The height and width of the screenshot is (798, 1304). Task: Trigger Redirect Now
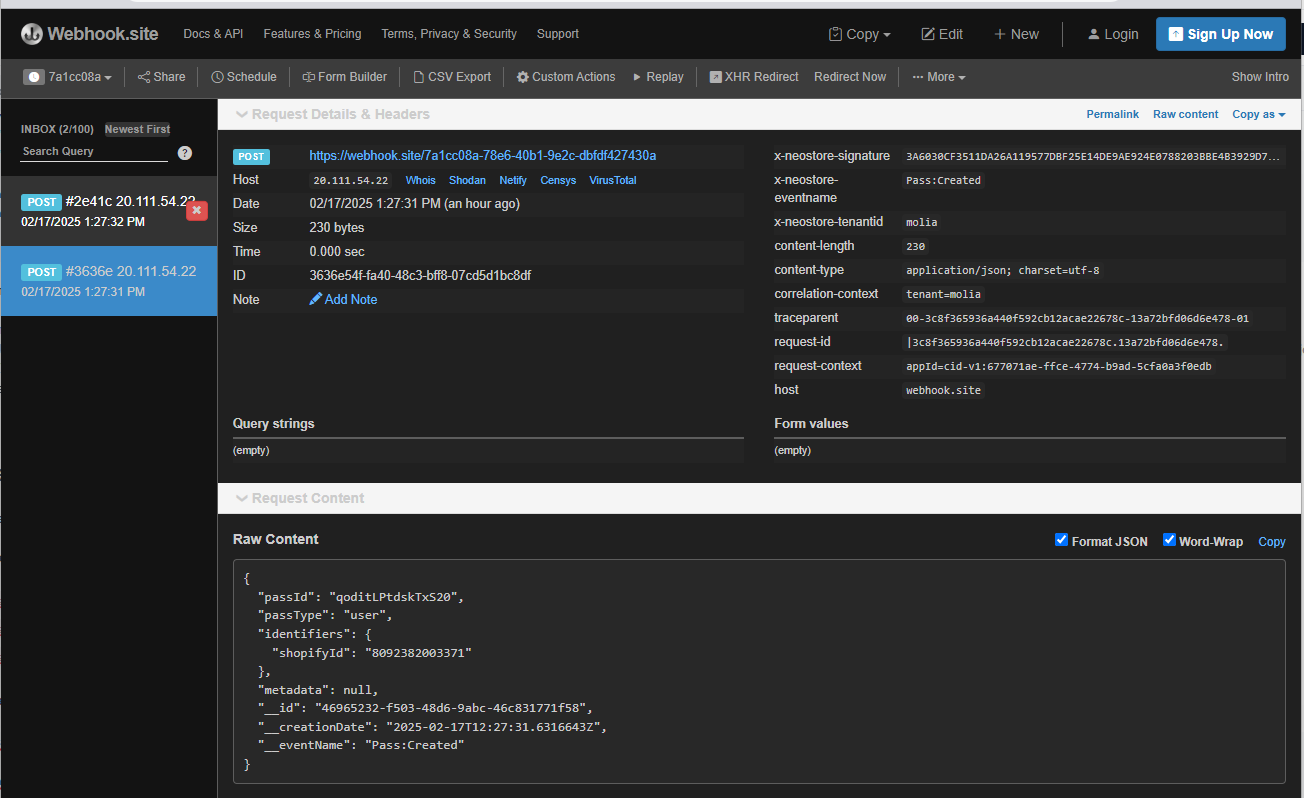[x=849, y=76]
